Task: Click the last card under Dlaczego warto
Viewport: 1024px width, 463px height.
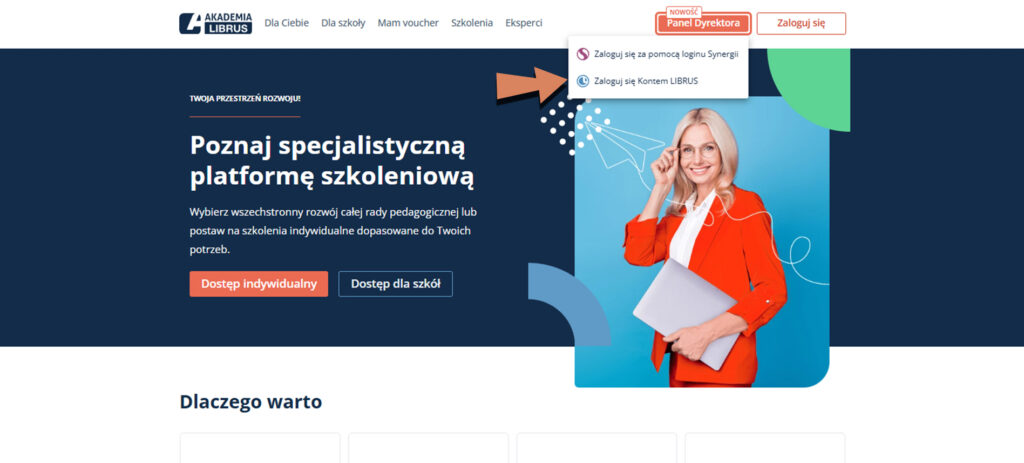Action: coord(765,448)
